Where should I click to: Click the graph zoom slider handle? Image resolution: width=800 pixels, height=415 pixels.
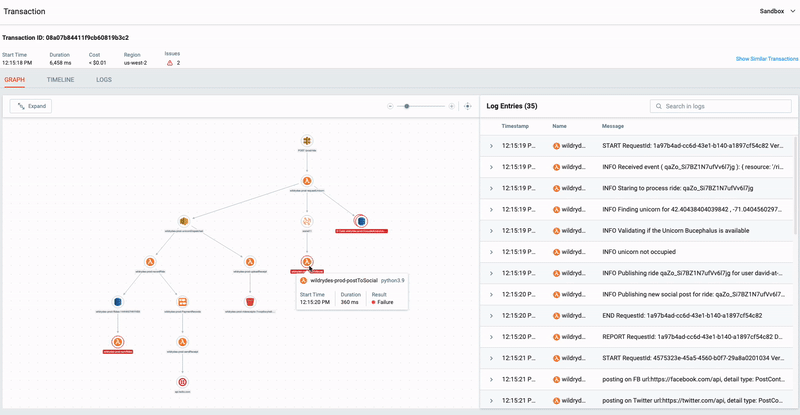coord(407,106)
